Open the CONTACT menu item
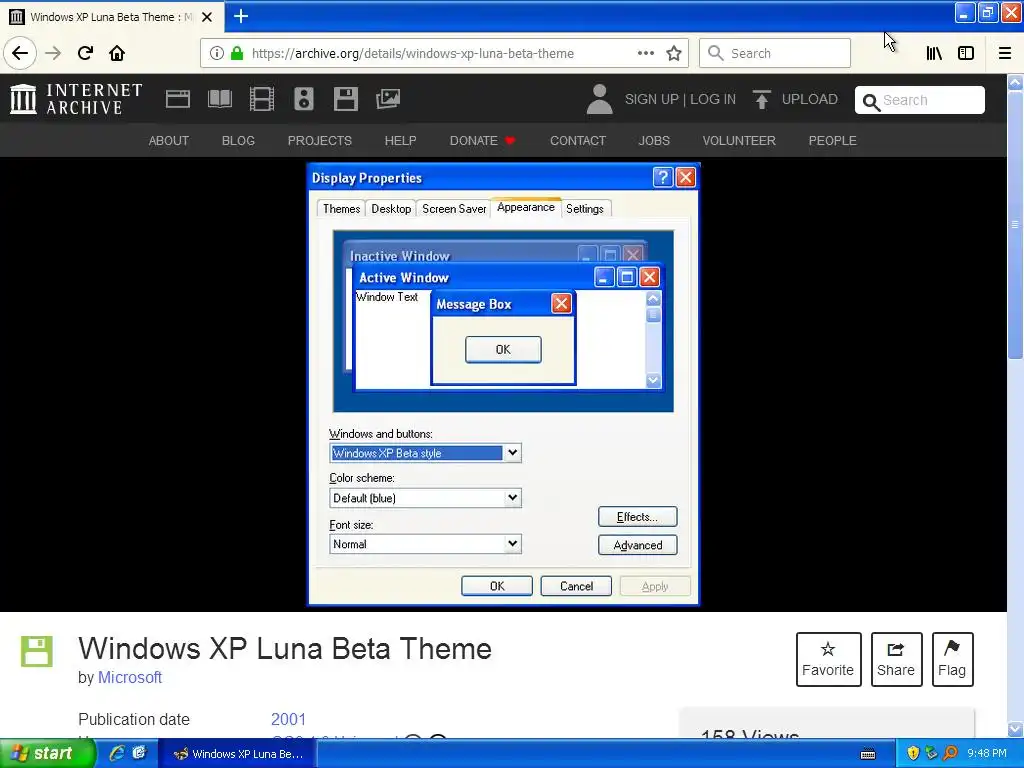The width and height of the screenshot is (1024, 768). tap(578, 140)
